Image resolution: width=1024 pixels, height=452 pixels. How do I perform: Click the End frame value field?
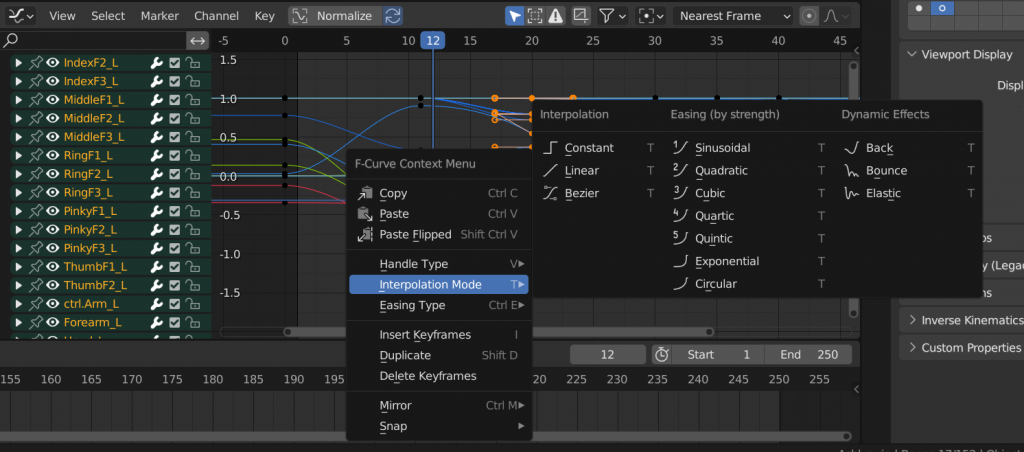[x=808, y=354]
